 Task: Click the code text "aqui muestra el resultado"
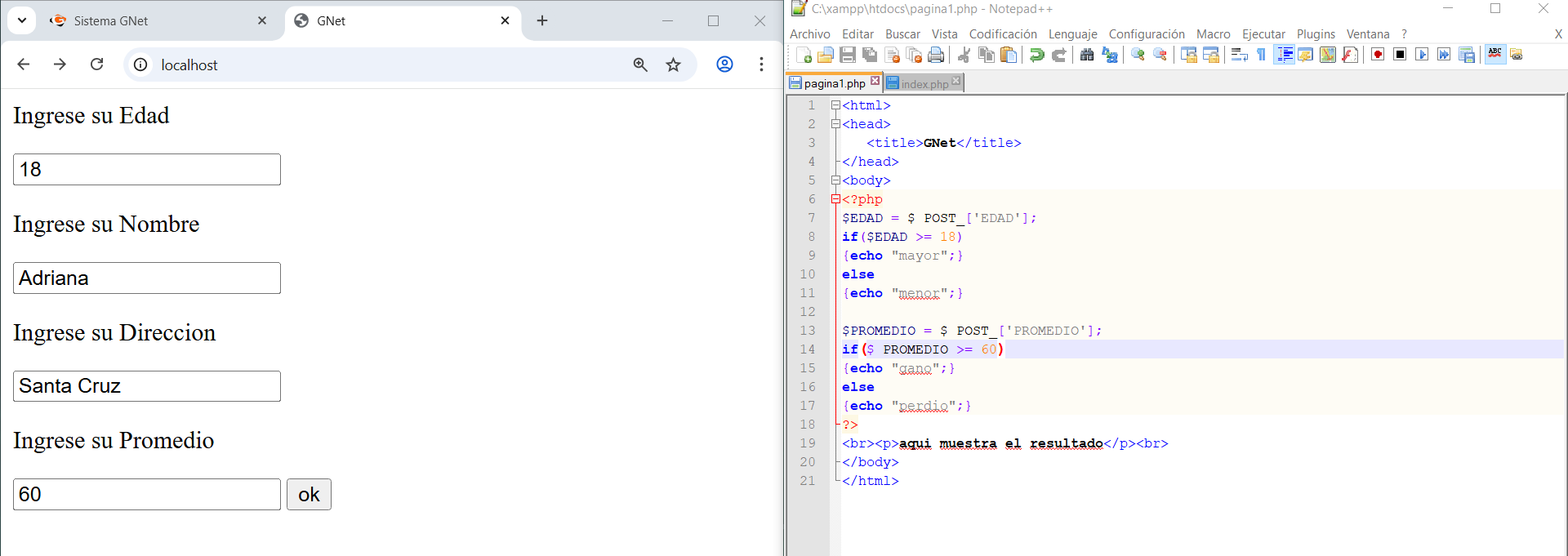click(x=1001, y=444)
